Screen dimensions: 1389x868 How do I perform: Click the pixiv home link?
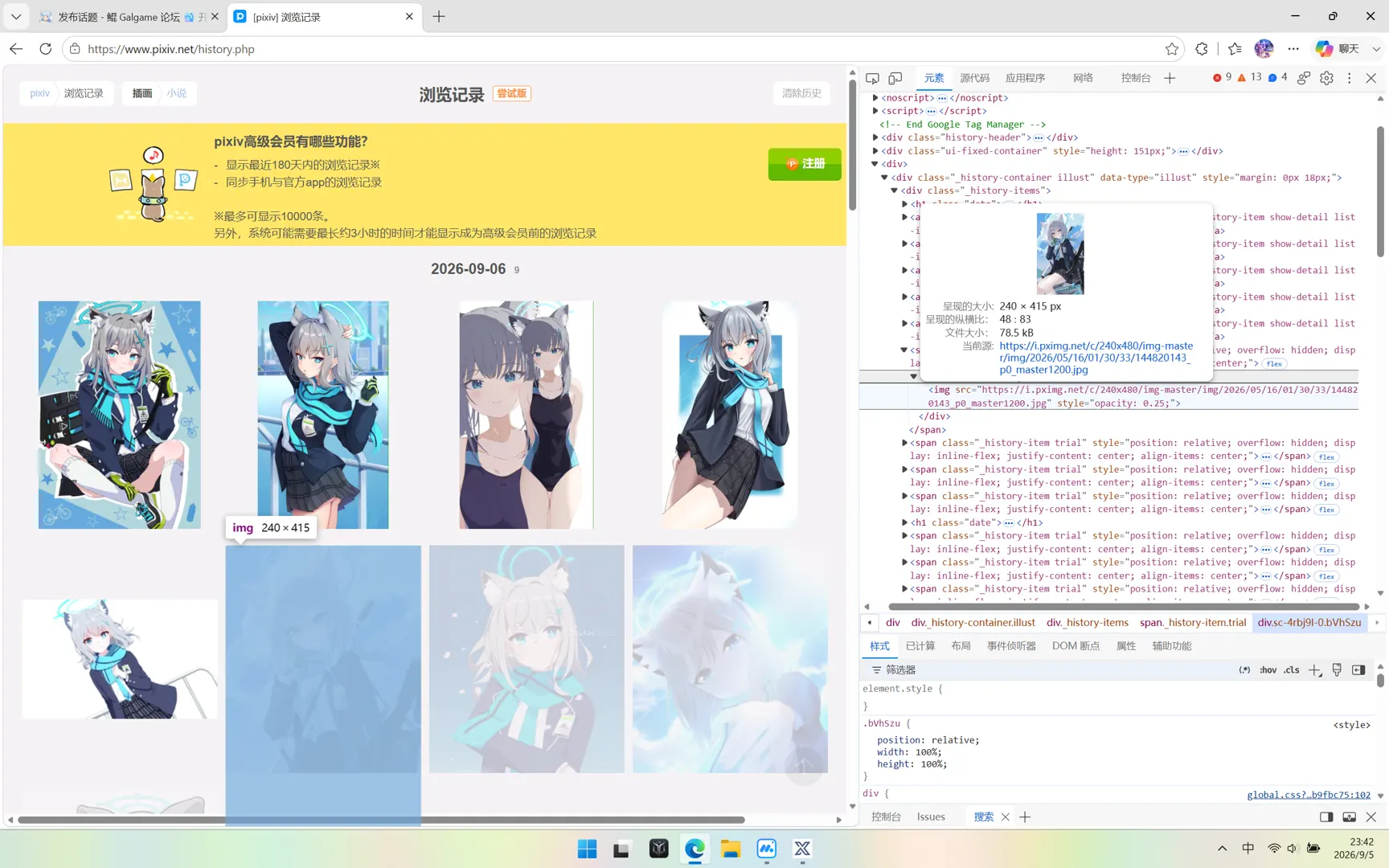tap(39, 93)
